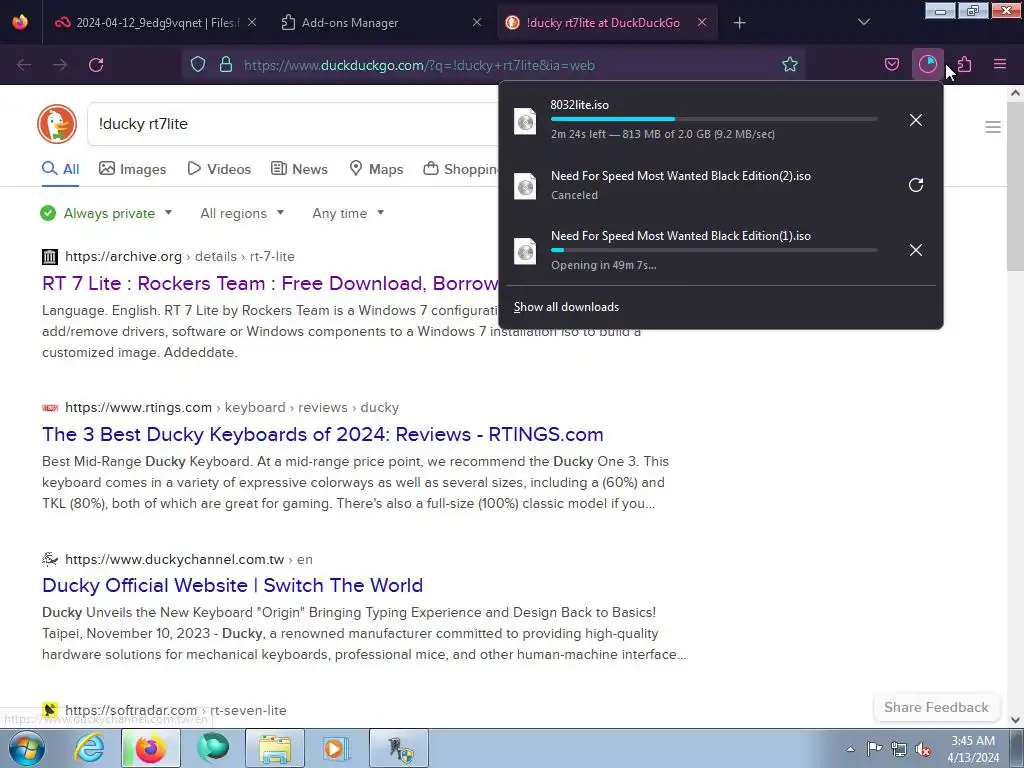Open Ducky Official Website result

(x=232, y=585)
